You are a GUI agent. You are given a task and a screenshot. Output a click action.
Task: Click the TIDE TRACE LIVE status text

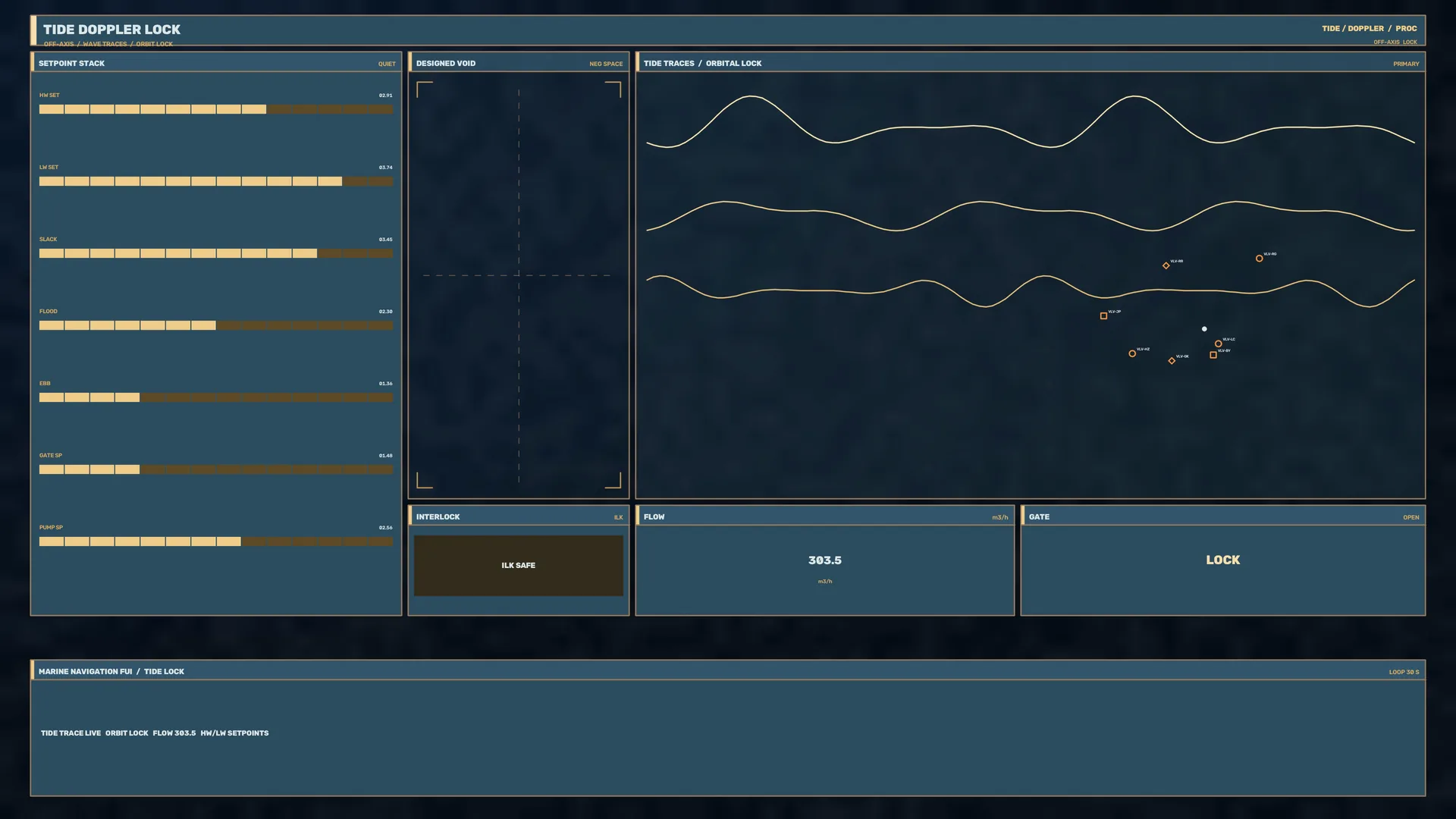click(x=71, y=733)
